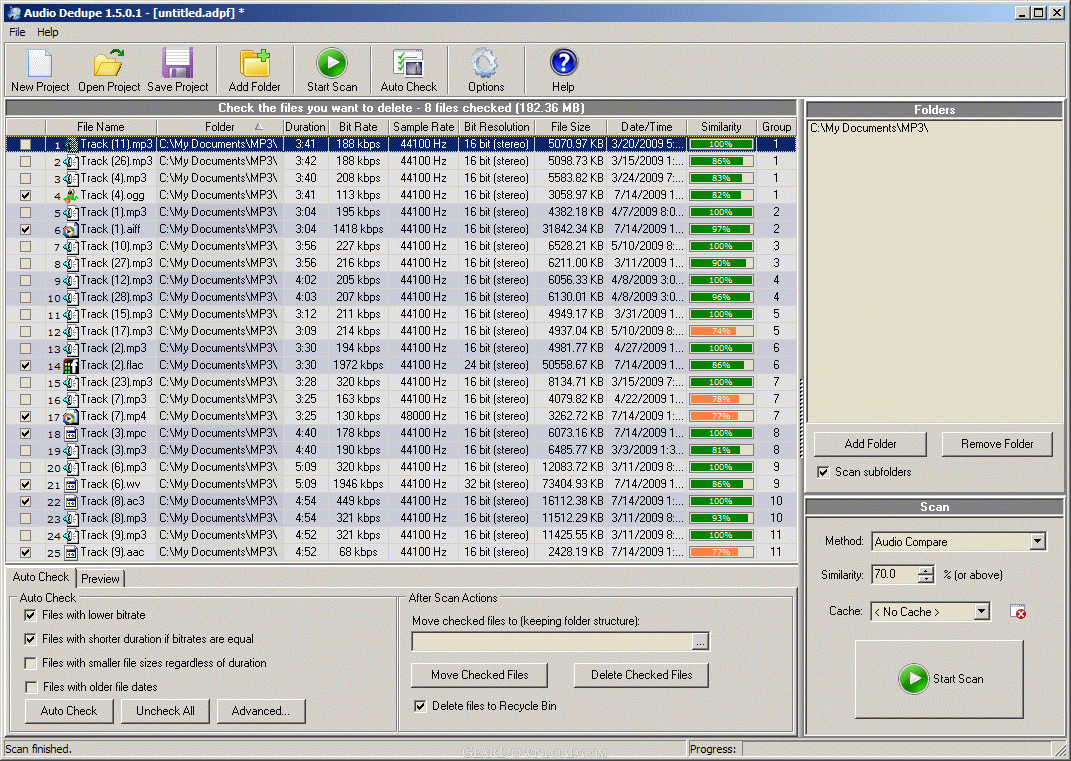Click the file icon of Track (6).wv

click(71, 484)
